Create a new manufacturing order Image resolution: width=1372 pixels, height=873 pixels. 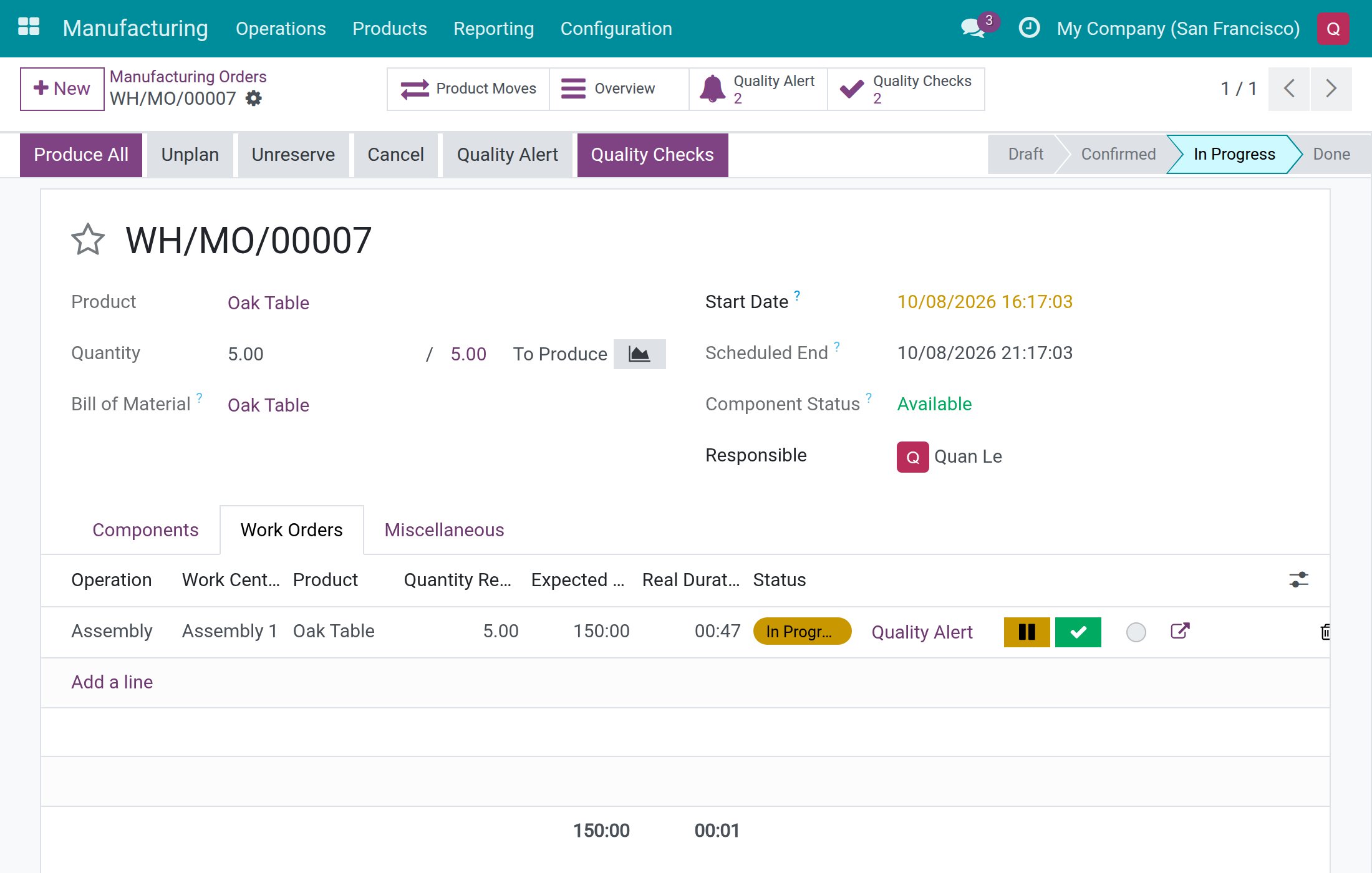point(62,89)
